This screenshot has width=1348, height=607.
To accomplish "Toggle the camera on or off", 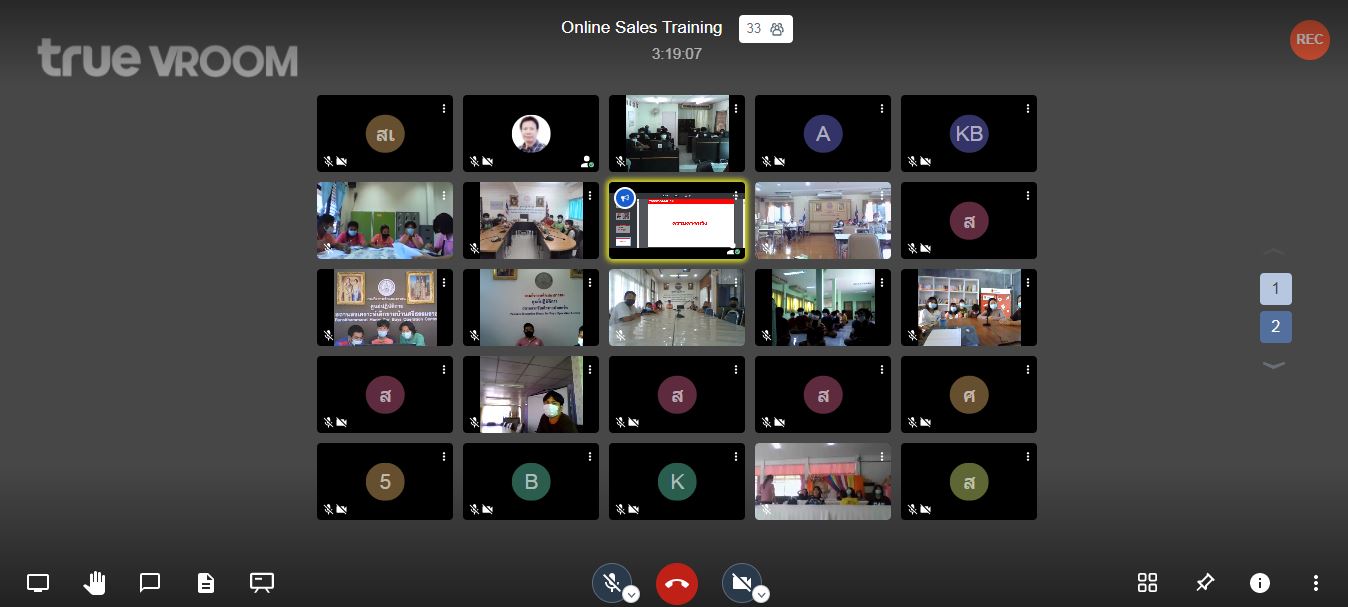I will click(x=741, y=582).
